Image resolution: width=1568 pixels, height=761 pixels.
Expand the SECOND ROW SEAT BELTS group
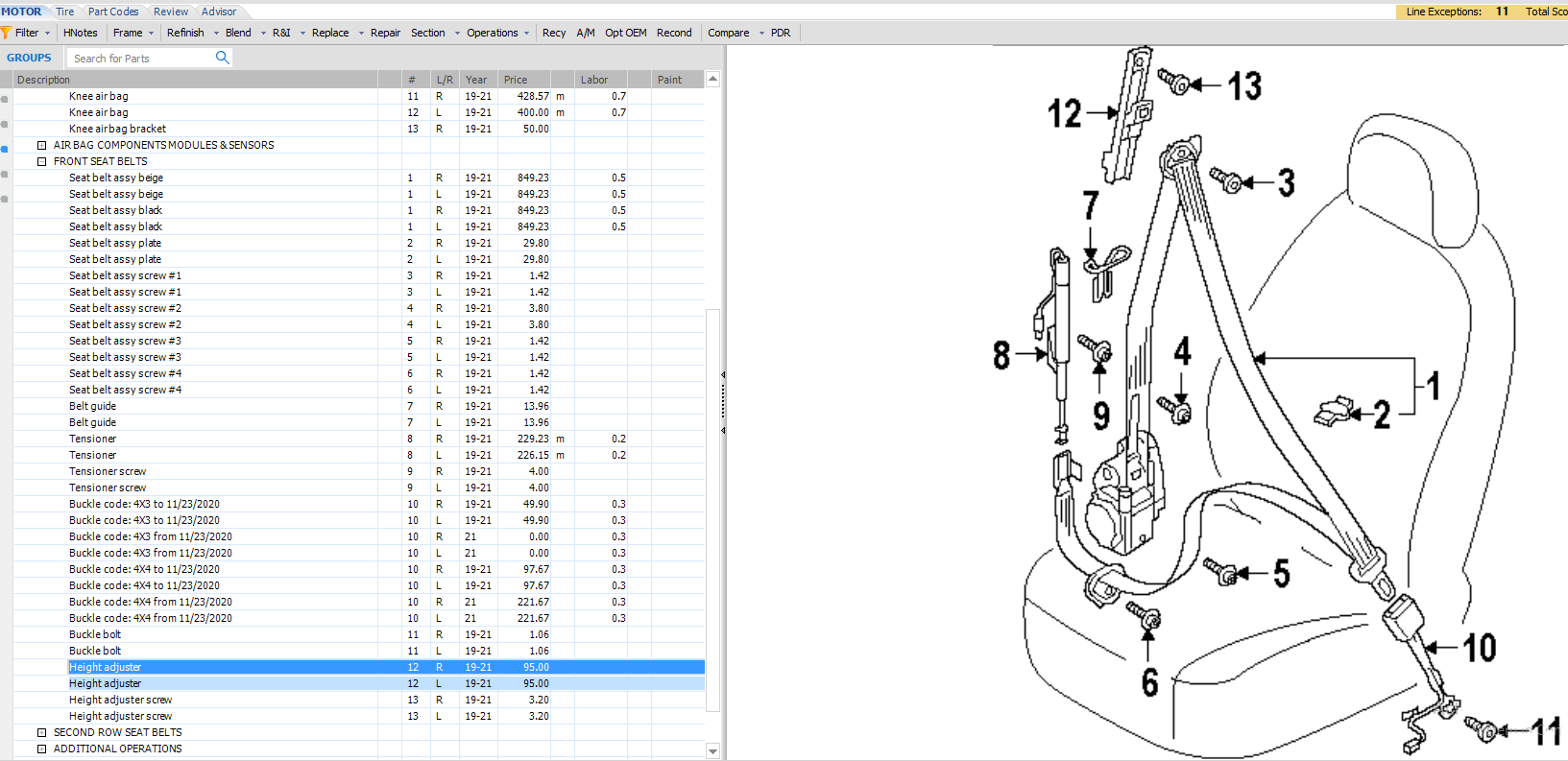pos(41,732)
